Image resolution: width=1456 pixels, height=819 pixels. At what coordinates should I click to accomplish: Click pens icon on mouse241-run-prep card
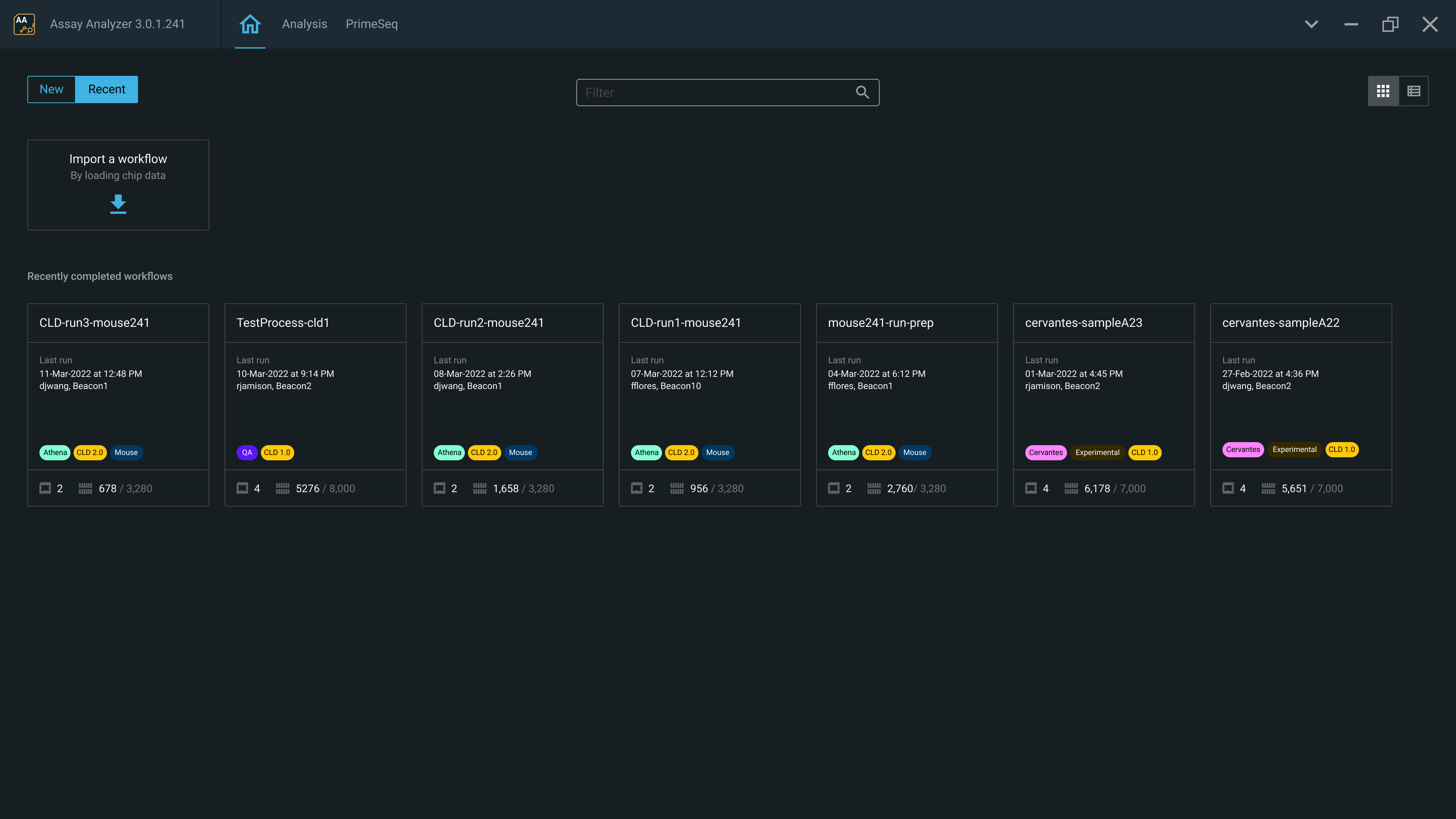point(874,488)
